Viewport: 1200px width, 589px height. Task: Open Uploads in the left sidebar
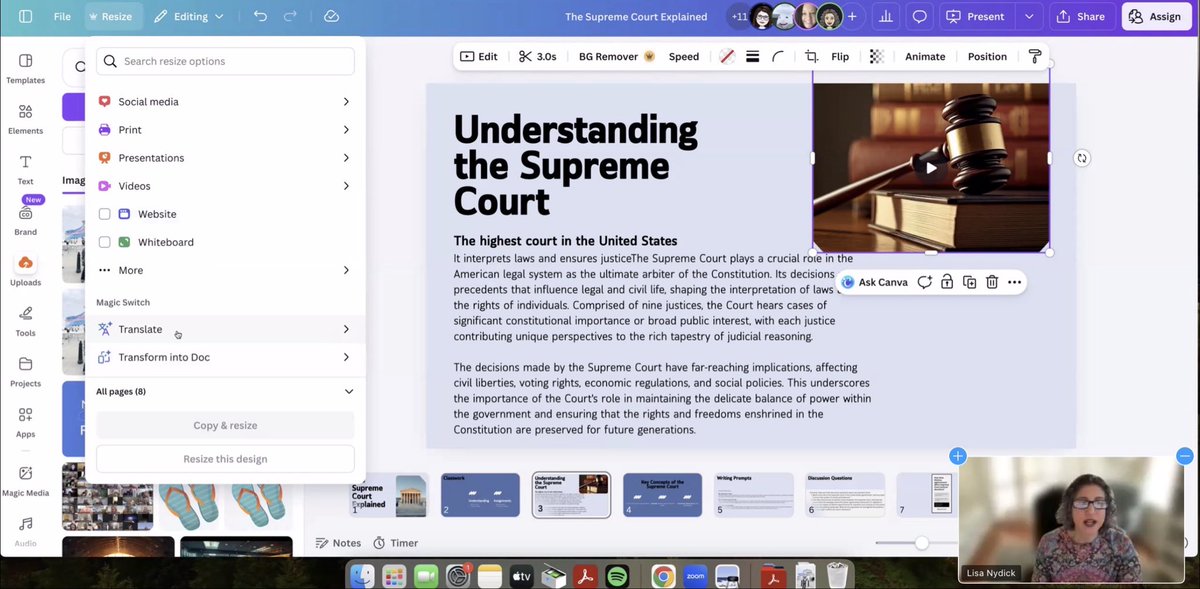click(26, 270)
